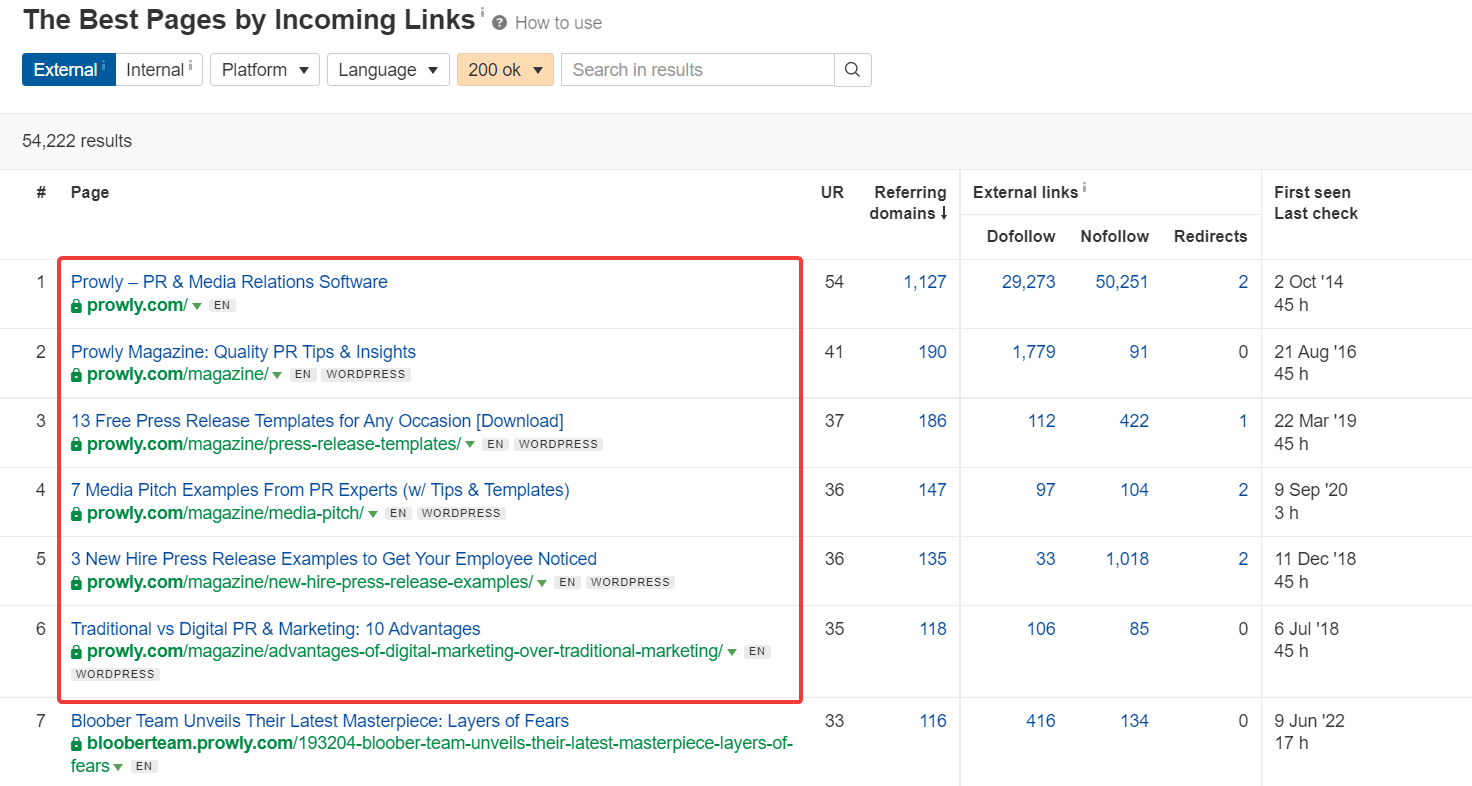The height and width of the screenshot is (786, 1472).
Task: Click the lock icon for prowly.com/magazine/ URL
Action: (76, 375)
